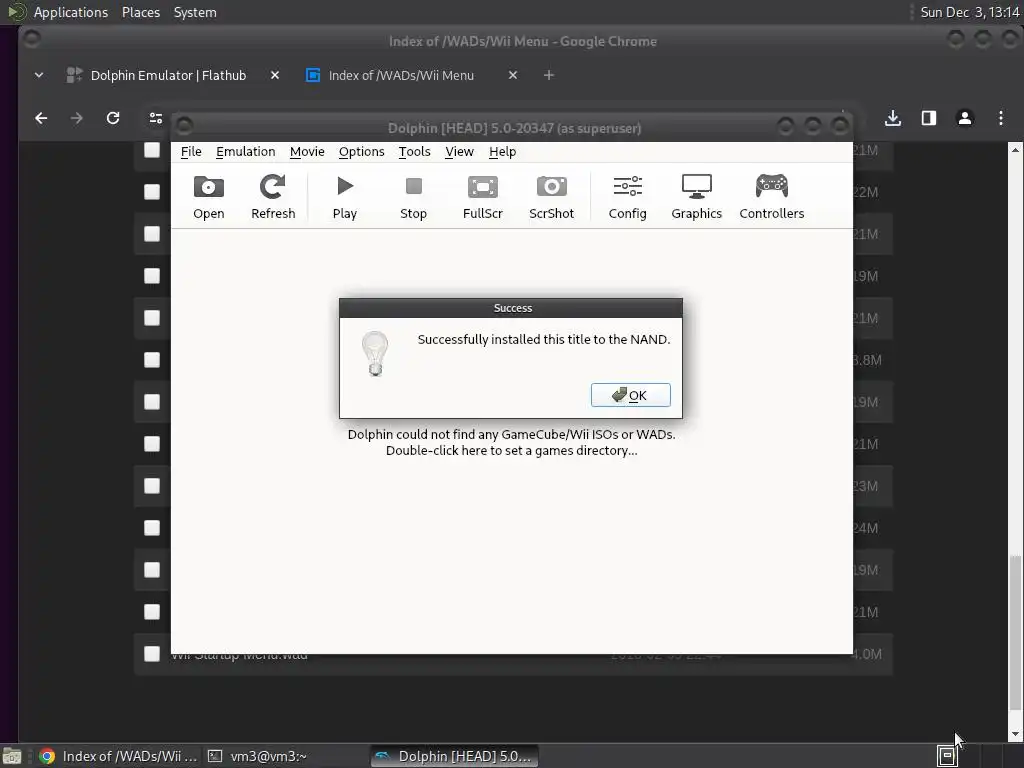
Task: Open the Graphics settings icon
Action: point(696,197)
